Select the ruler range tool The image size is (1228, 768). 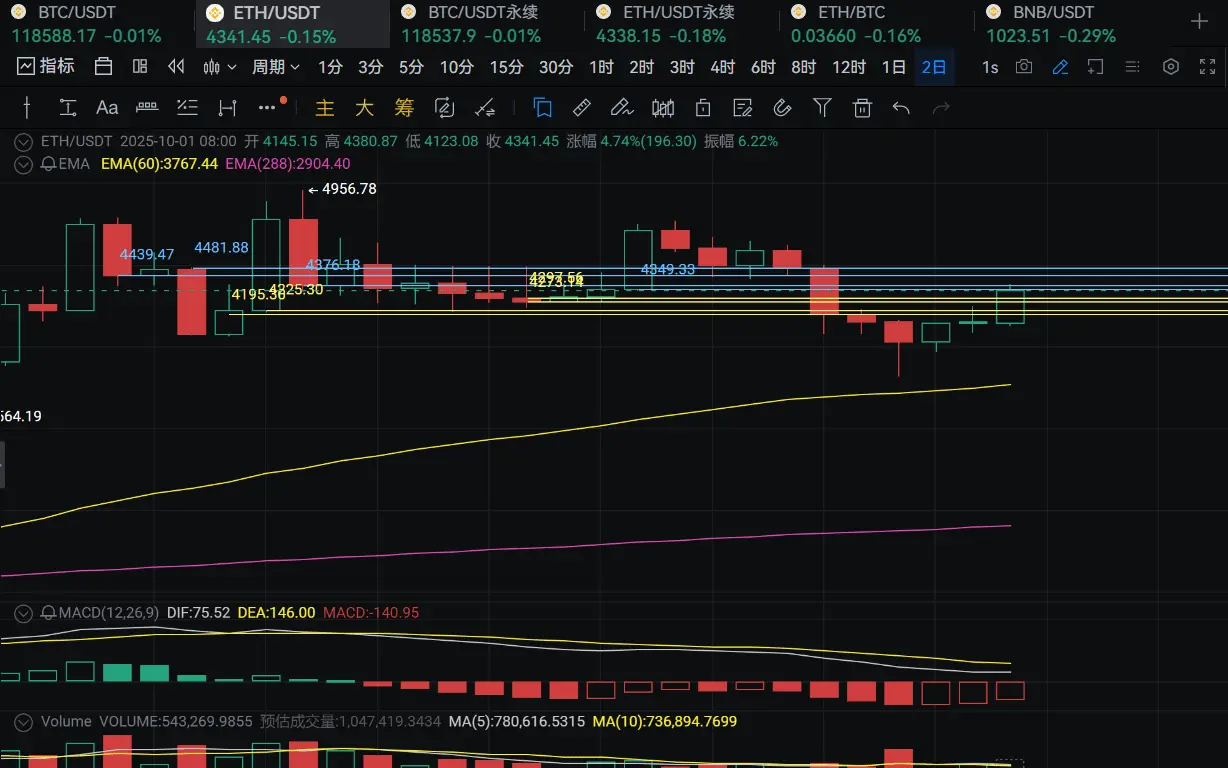tap(147, 107)
